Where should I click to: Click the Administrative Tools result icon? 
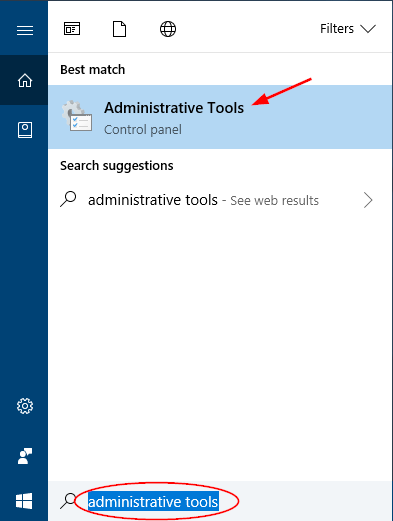pos(77,116)
